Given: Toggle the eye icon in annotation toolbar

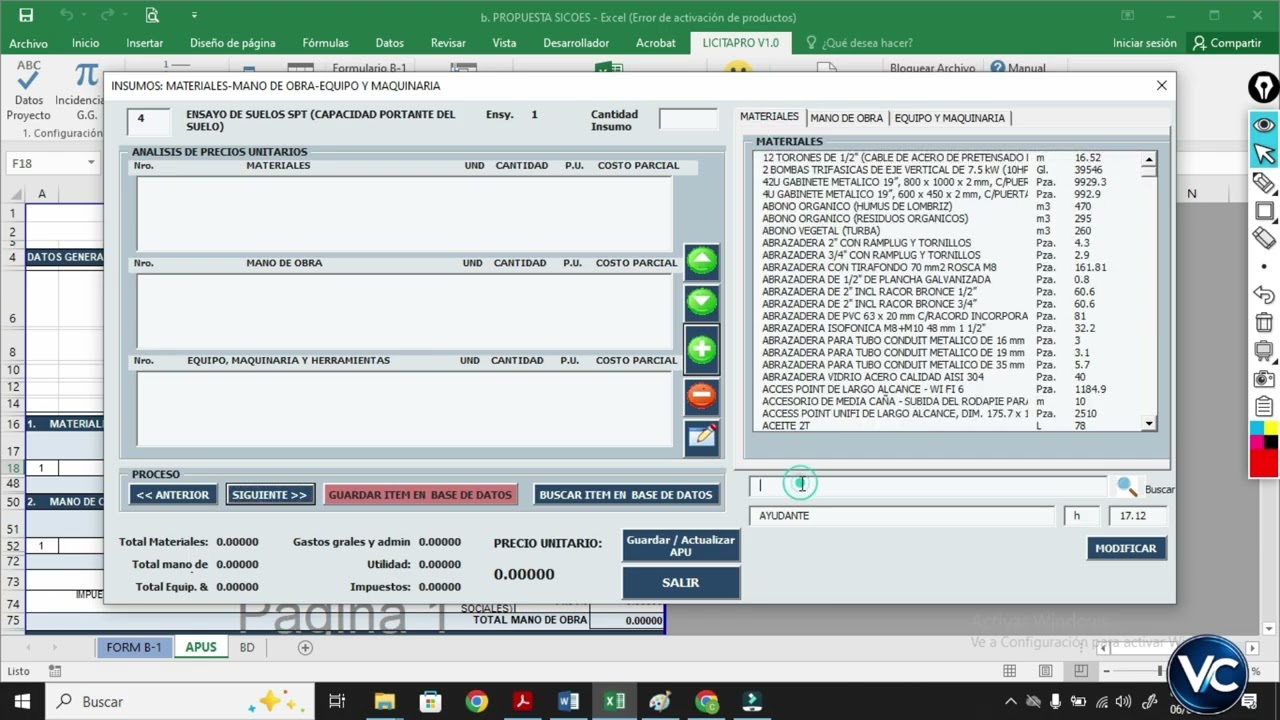Looking at the screenshot, I should [1264, 125].
